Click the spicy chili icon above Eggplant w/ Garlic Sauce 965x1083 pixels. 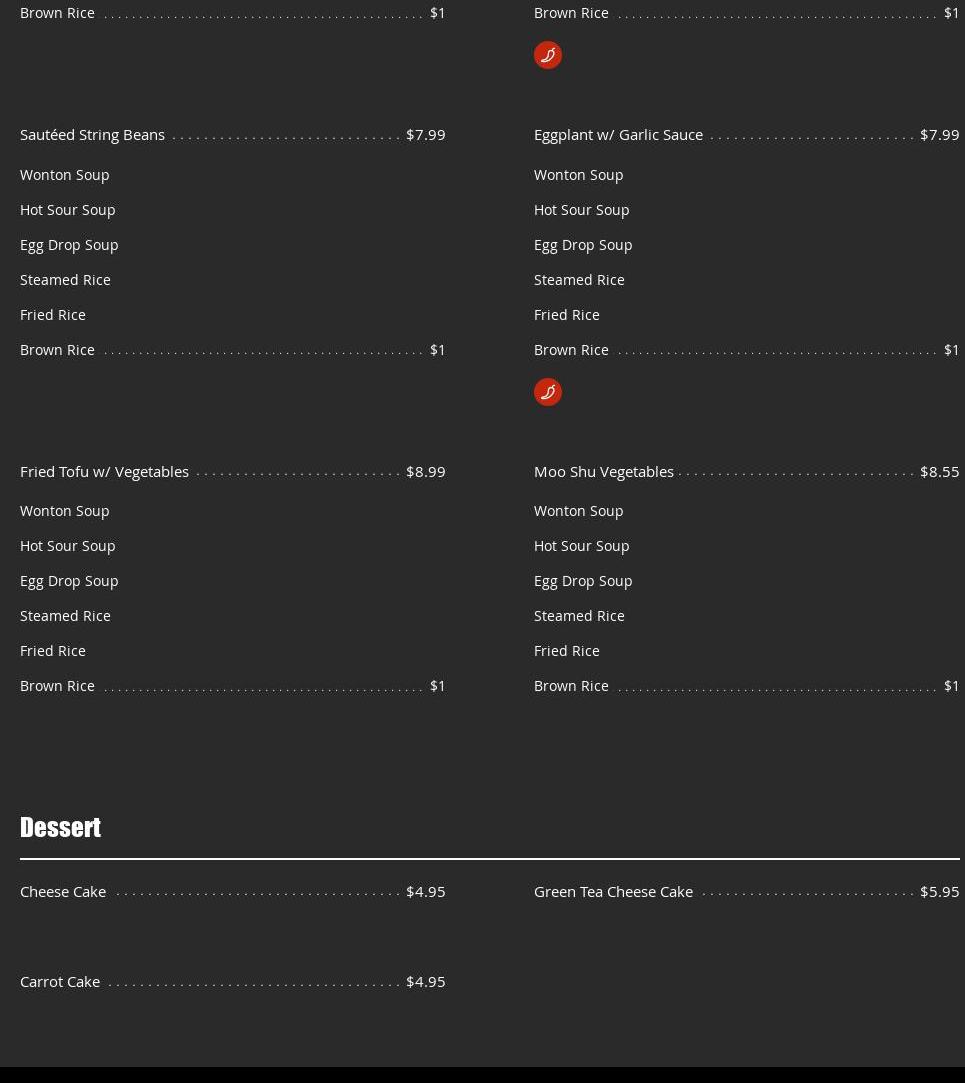[547, 55]
